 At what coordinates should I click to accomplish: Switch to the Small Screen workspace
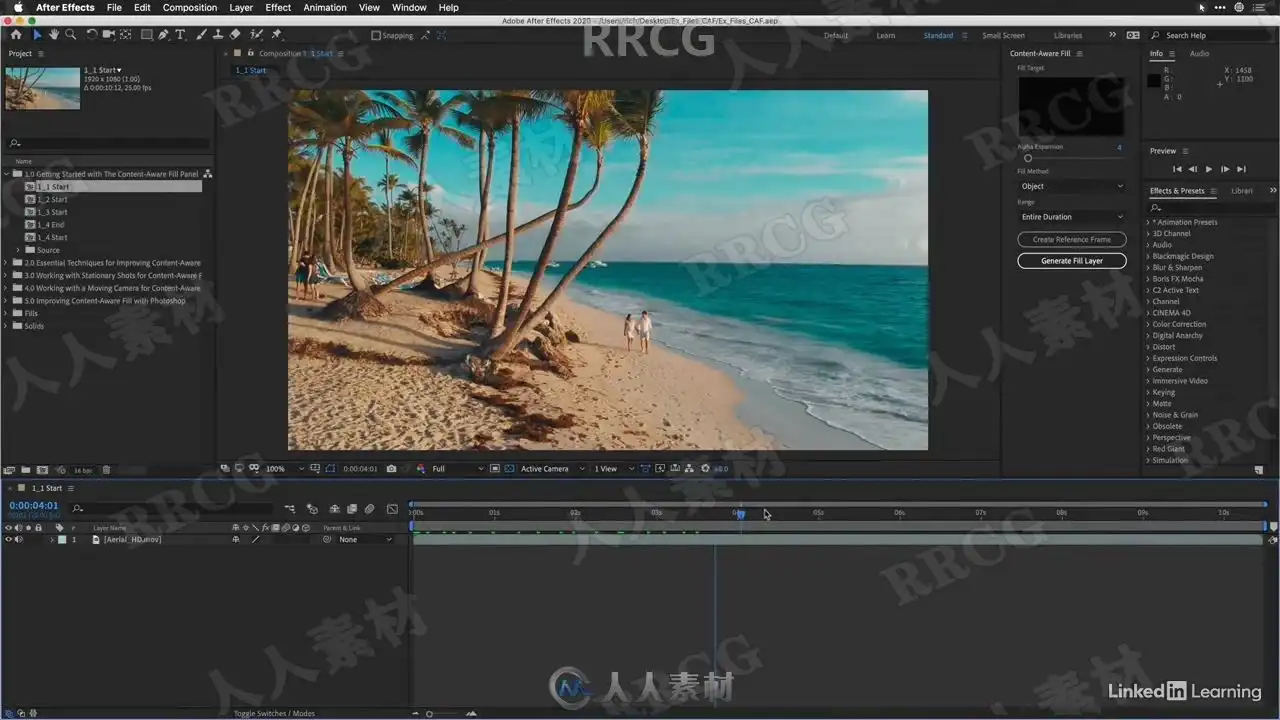click(1003, 35)
